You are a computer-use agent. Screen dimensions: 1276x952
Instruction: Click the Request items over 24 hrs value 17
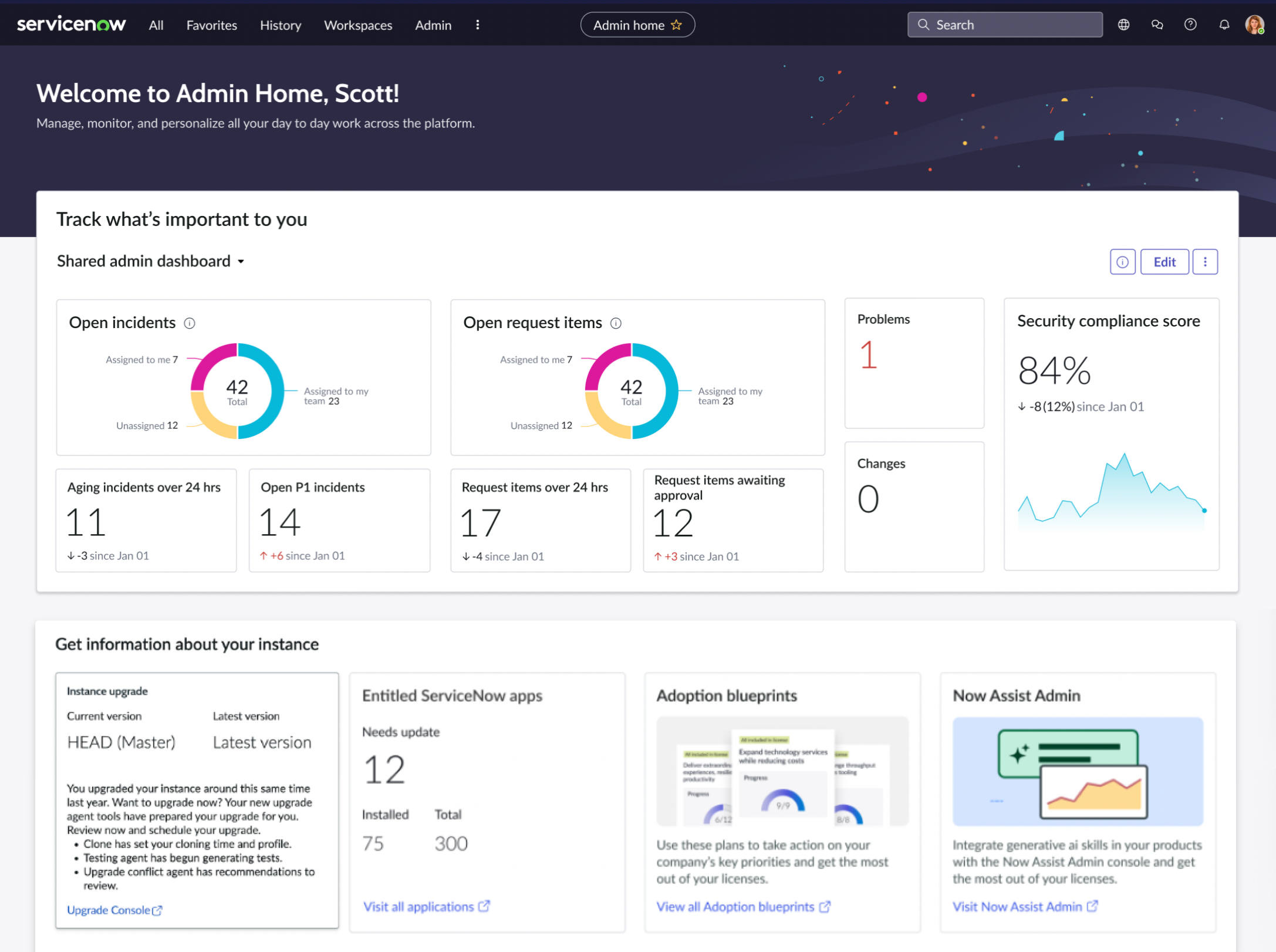[481, 522]
